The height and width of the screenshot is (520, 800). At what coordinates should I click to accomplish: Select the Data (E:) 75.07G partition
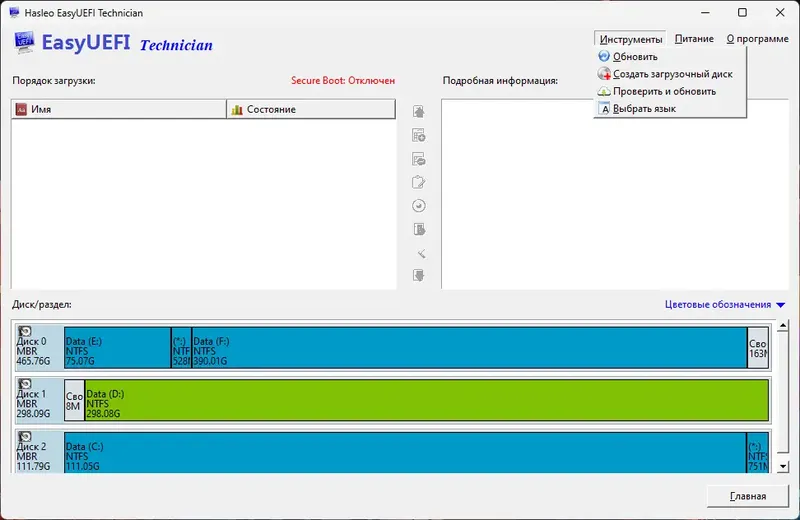pos(117,348)
